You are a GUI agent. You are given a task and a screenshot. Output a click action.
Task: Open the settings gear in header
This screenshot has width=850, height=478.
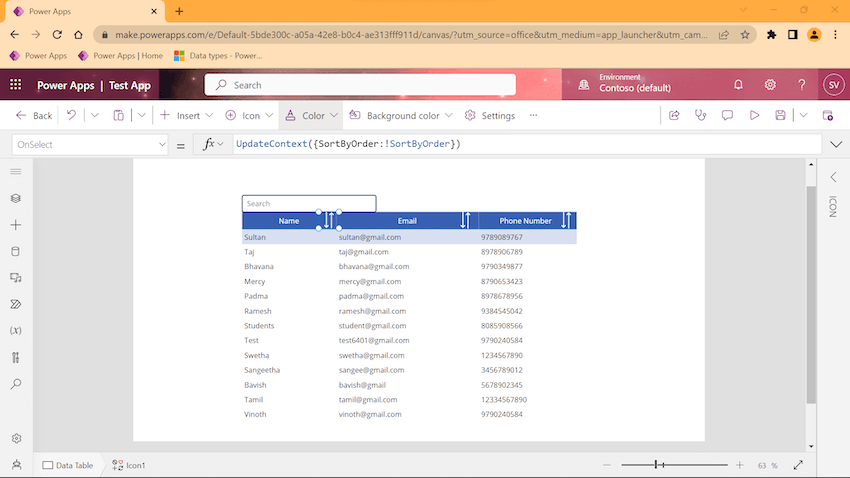click(770, 85)
